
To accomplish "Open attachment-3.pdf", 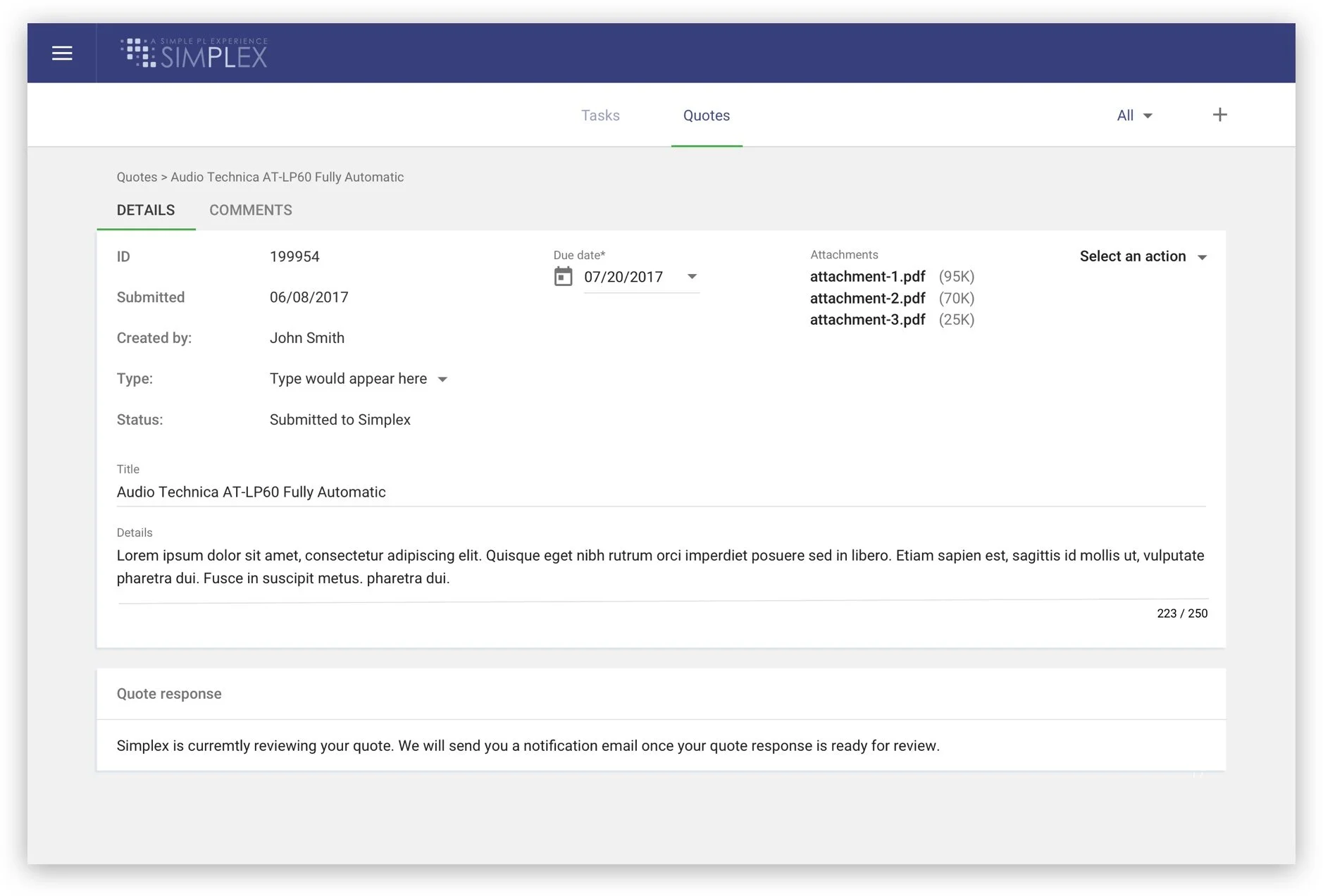I will pos(867,320).
